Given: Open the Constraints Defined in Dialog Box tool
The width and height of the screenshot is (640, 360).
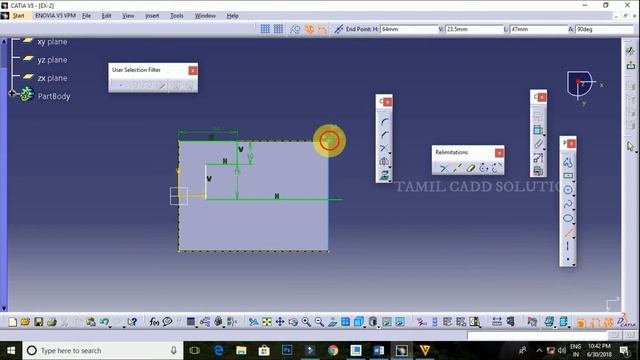Looking at the screenshot, I should click(x=538, y=117).
